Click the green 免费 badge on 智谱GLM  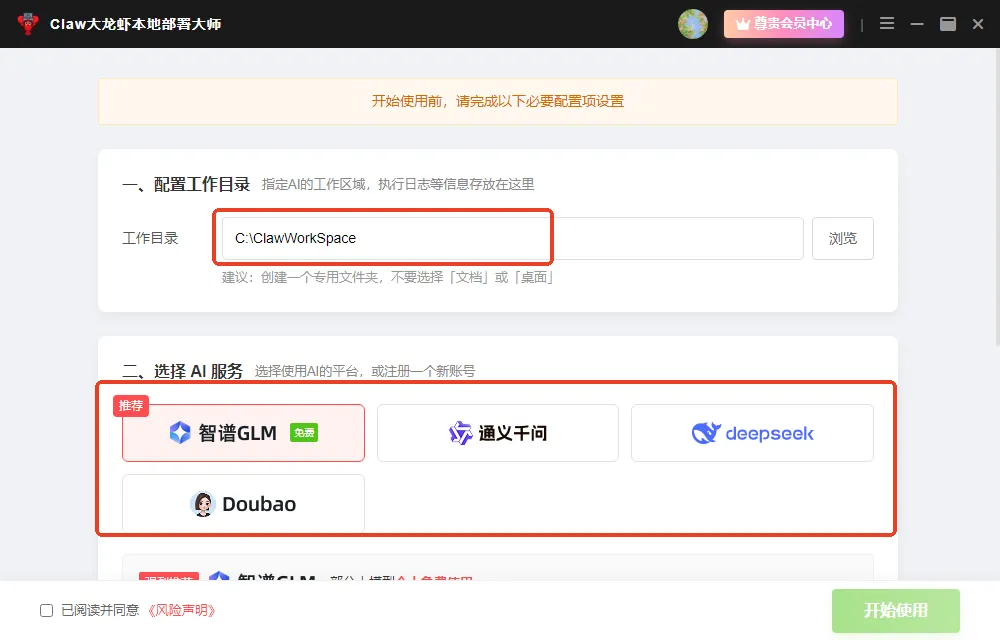(x=304, y=433)
